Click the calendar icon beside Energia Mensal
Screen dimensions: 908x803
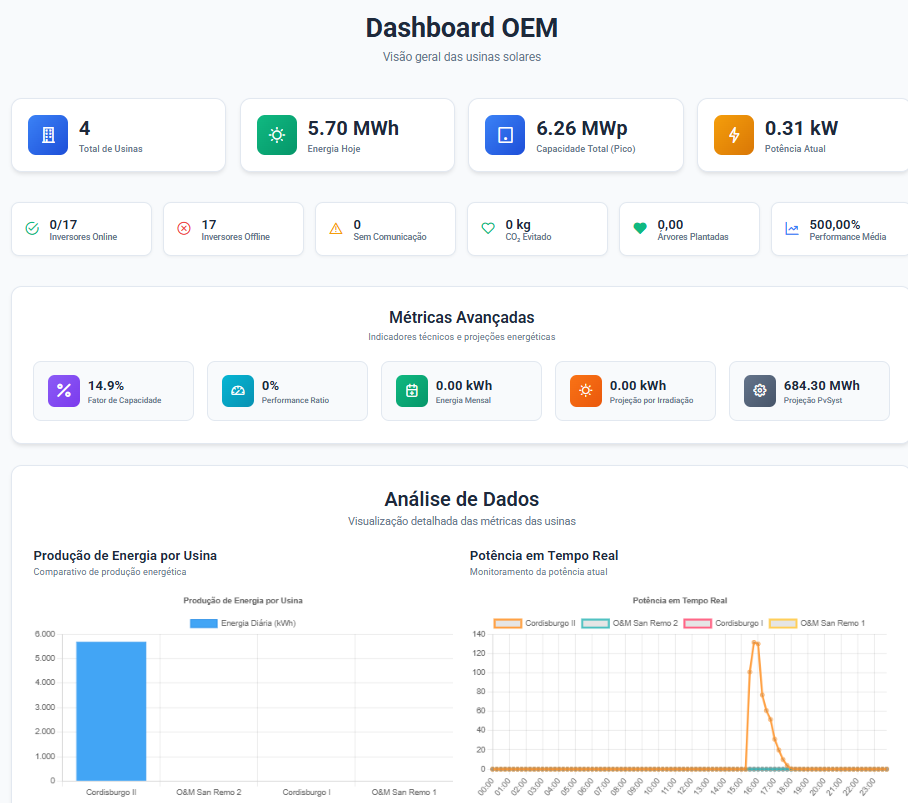click(411, 390)
